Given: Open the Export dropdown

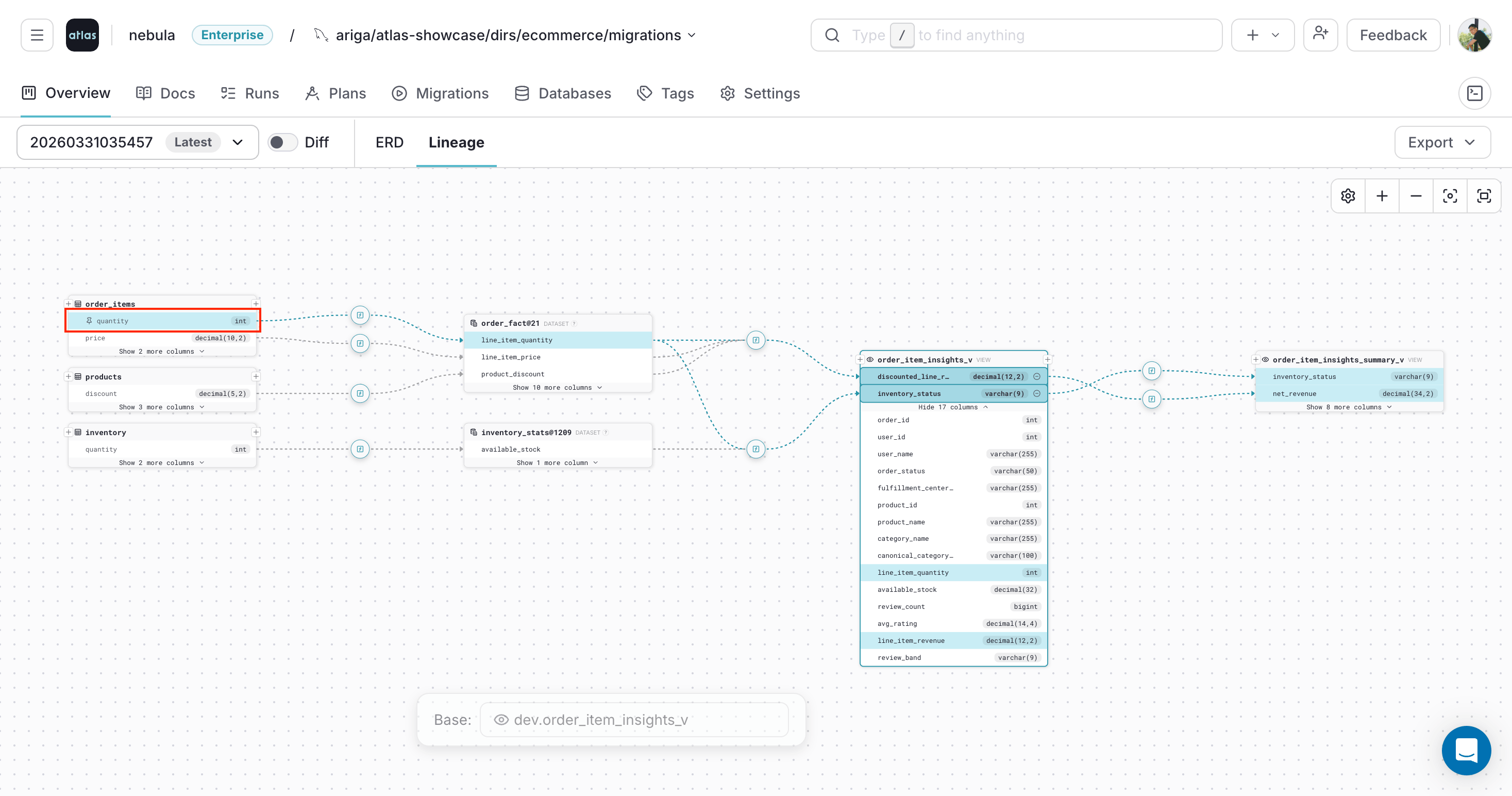Looking at the screenshot, I should (x=1442, y=142).
